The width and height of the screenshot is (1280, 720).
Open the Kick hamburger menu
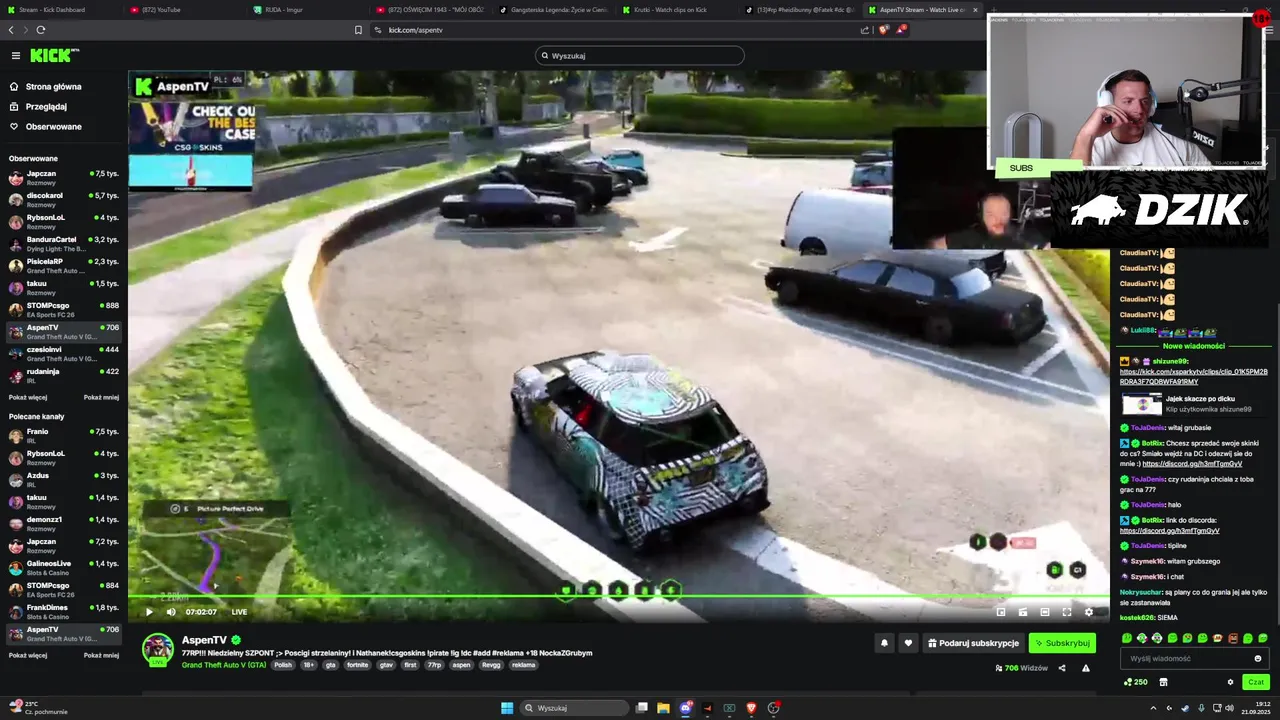coord(16,56)
